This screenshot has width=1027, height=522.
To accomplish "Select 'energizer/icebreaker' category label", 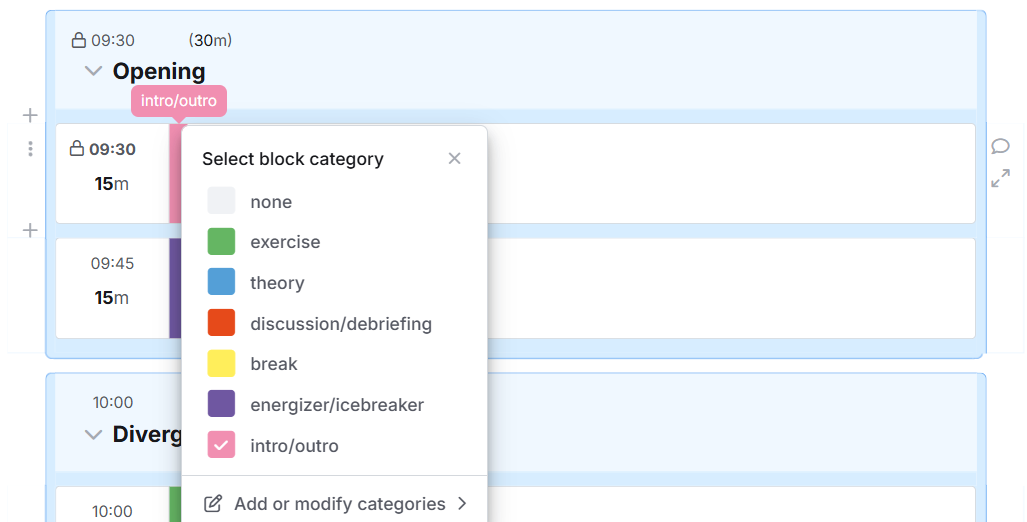I will [337, 405].
